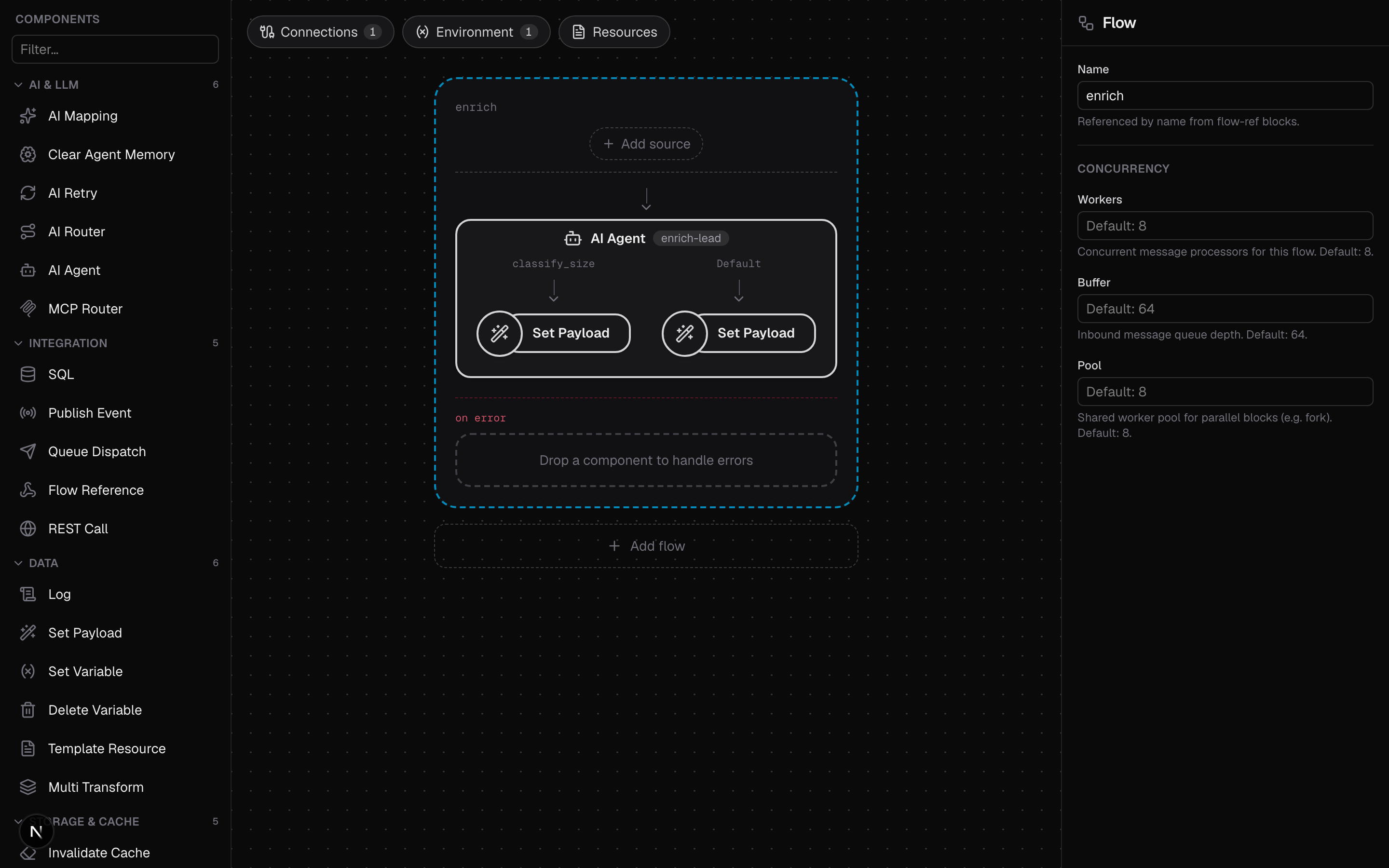The width and height of the screenshot is (1389, 868).
Task: Click the Set Variable icon
Action: pos(27,671)
